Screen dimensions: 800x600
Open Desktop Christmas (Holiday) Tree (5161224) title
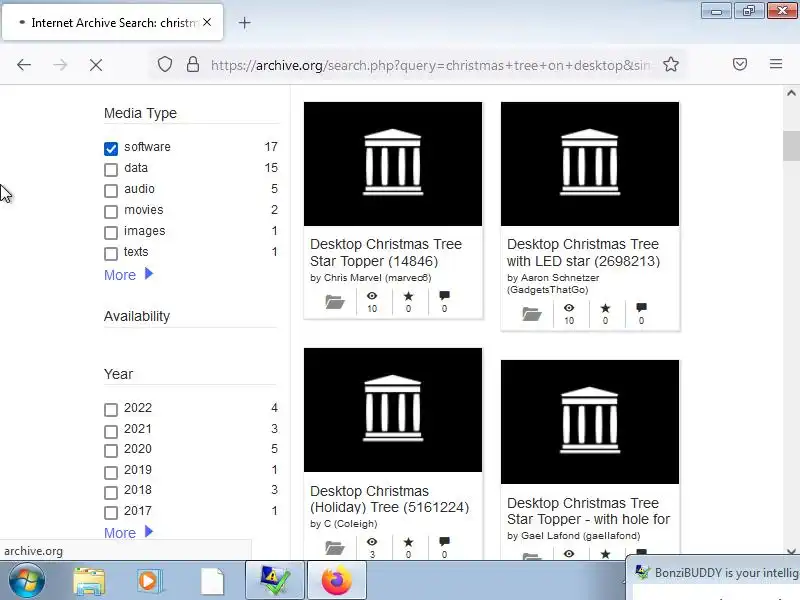coord(389,499)
